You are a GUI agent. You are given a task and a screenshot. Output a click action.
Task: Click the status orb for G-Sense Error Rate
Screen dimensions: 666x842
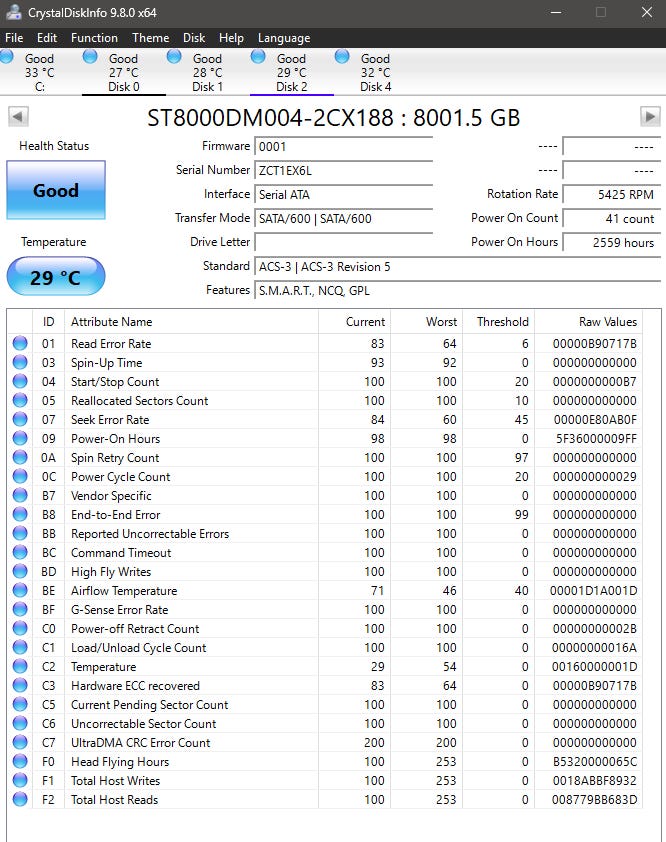click(x=20, y=609)
